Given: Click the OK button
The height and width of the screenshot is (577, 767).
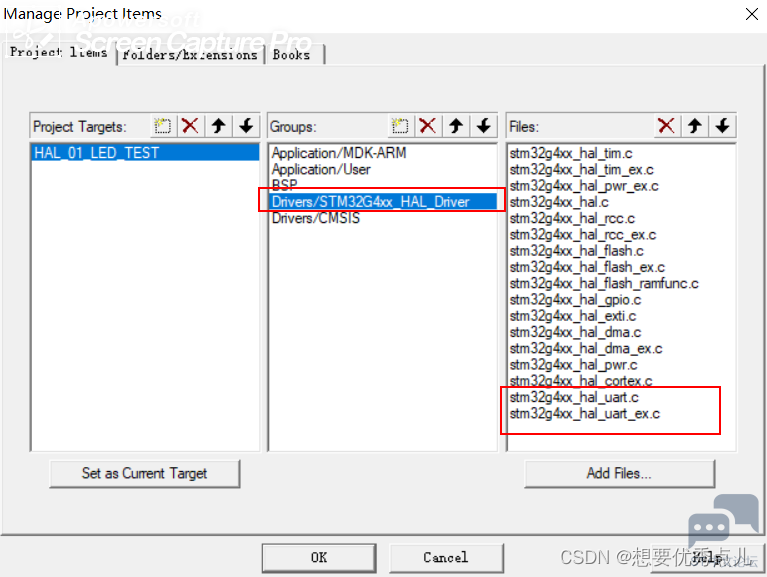Looking at the screenshot, I should 319,557.
